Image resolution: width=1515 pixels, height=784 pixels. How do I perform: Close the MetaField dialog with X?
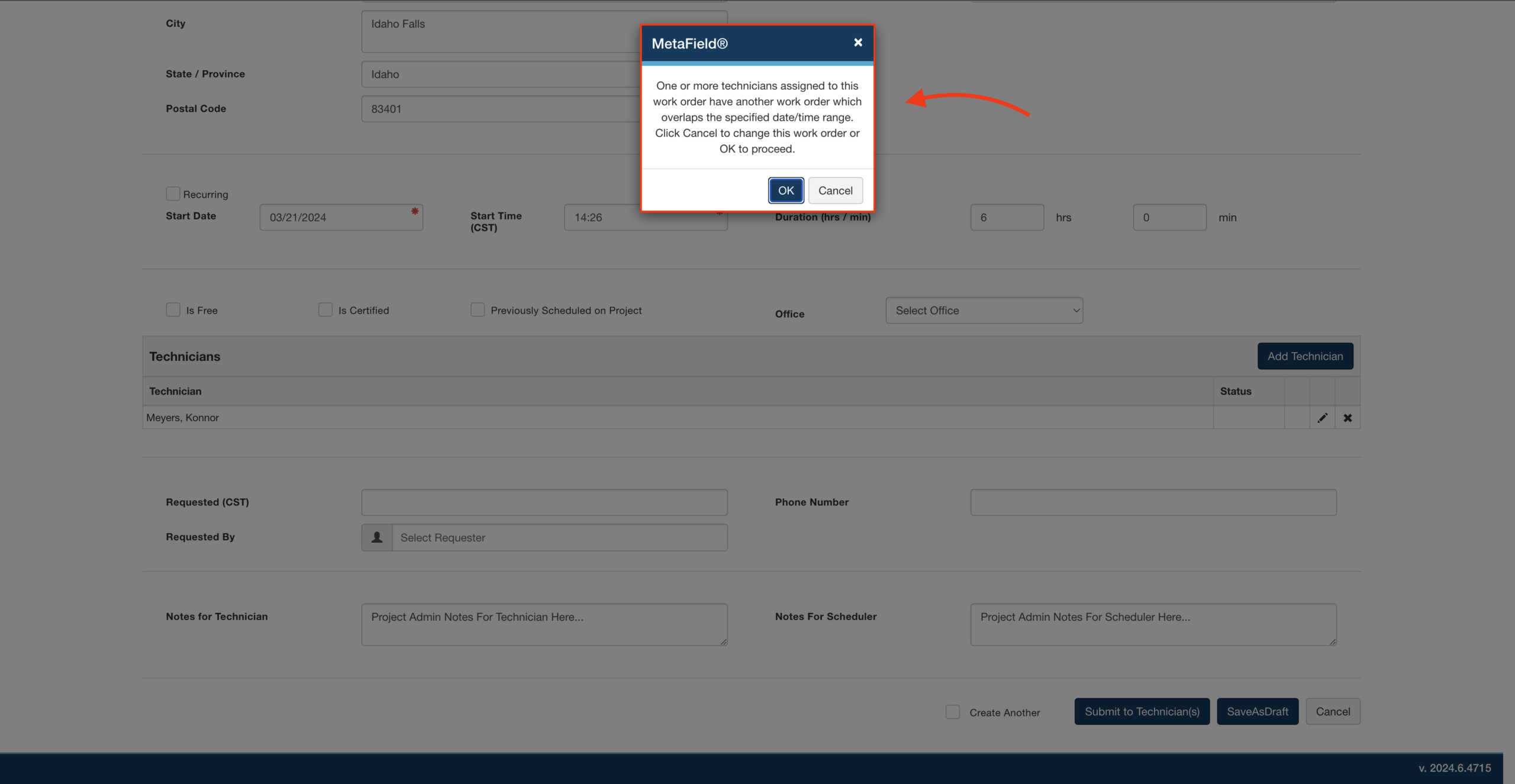coord(858,43)
